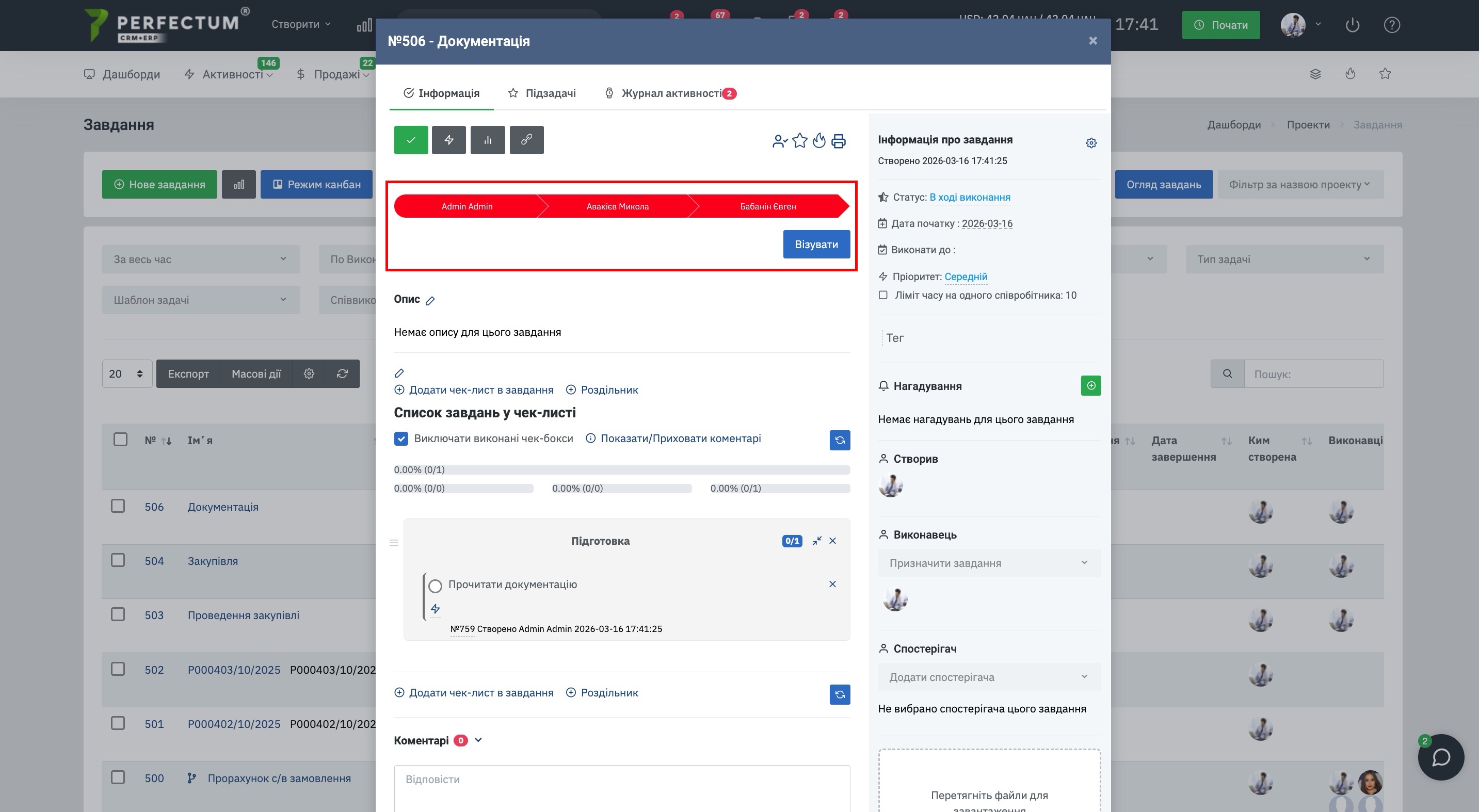Open the Журнал активності tab
1479x812 pixels.
click(x=670, y=93)
